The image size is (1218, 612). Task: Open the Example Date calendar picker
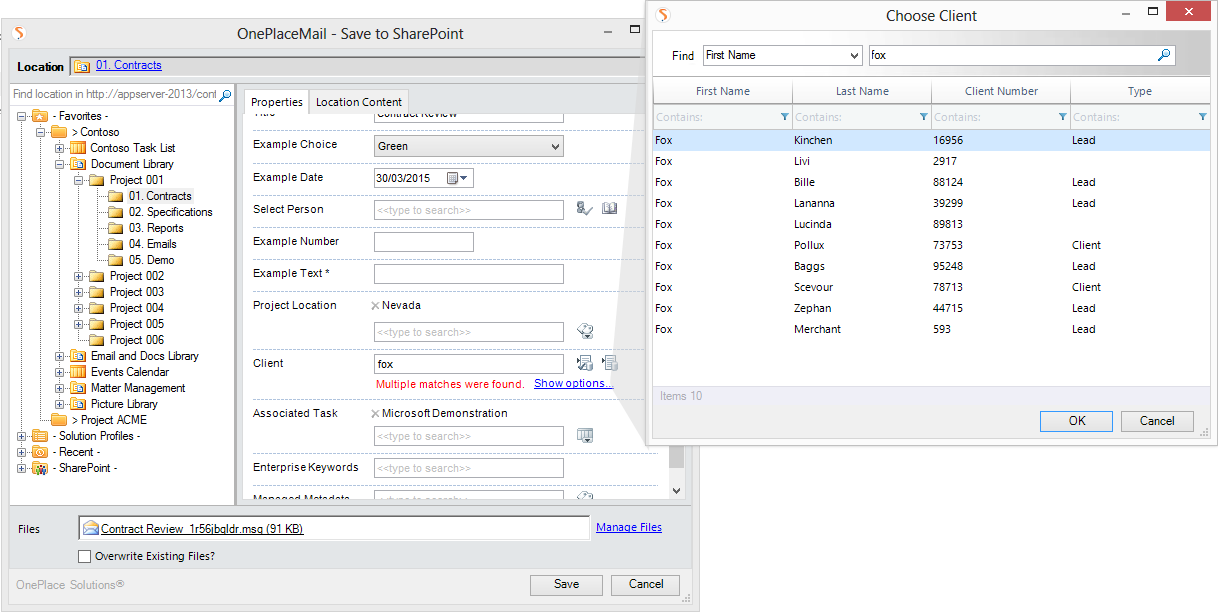click(457, 178)
